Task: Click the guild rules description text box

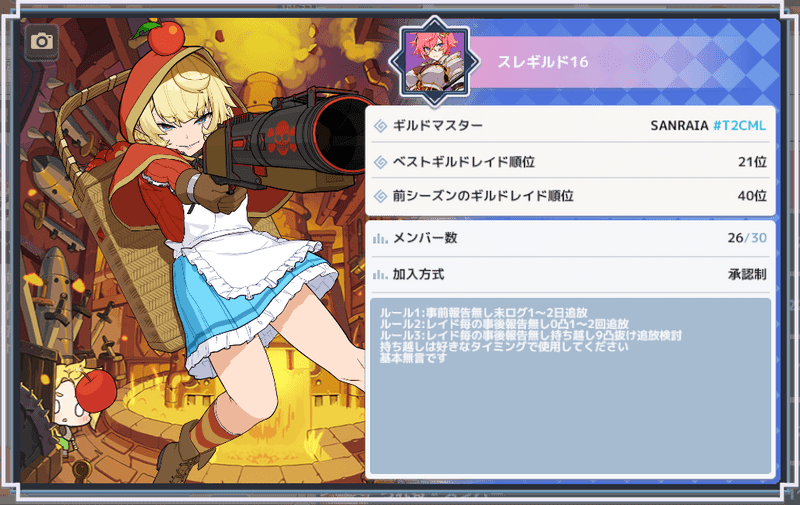Action: point(570,386)
